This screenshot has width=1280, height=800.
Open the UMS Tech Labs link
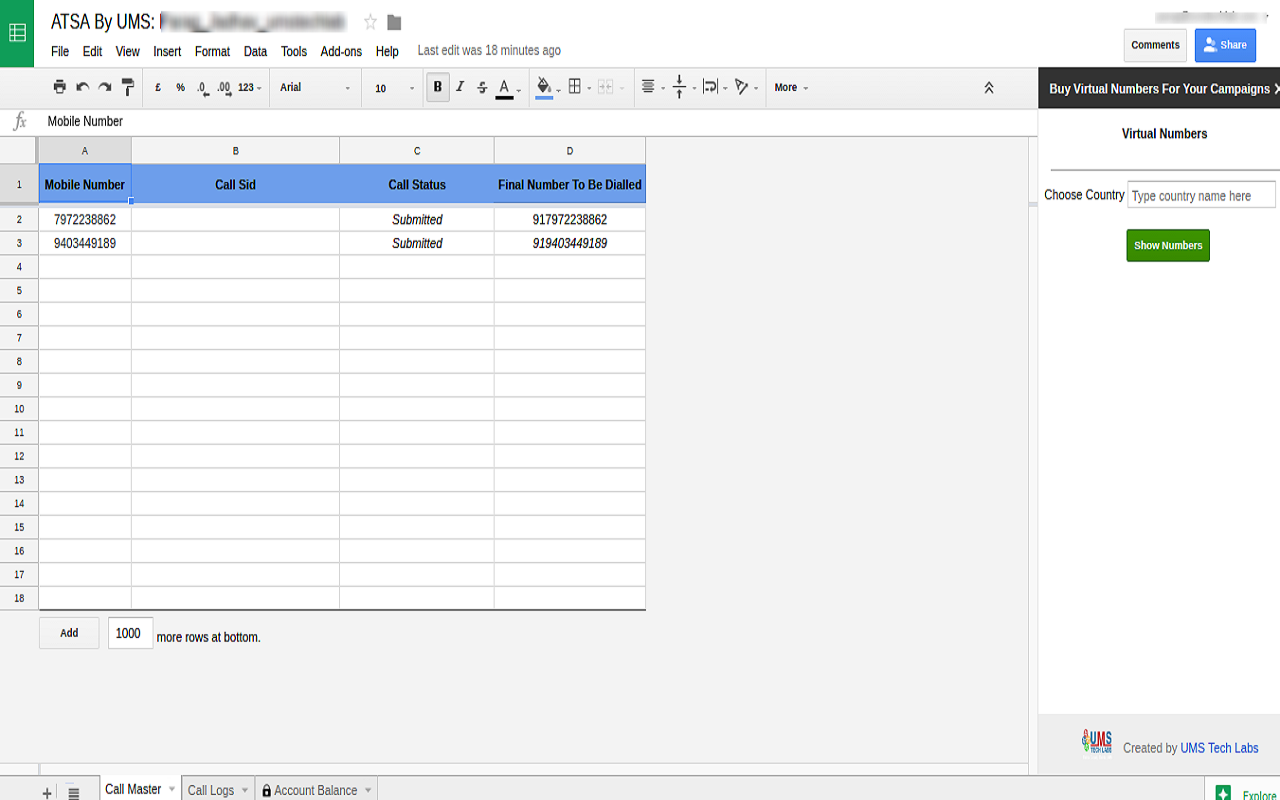click(1219, 748)
